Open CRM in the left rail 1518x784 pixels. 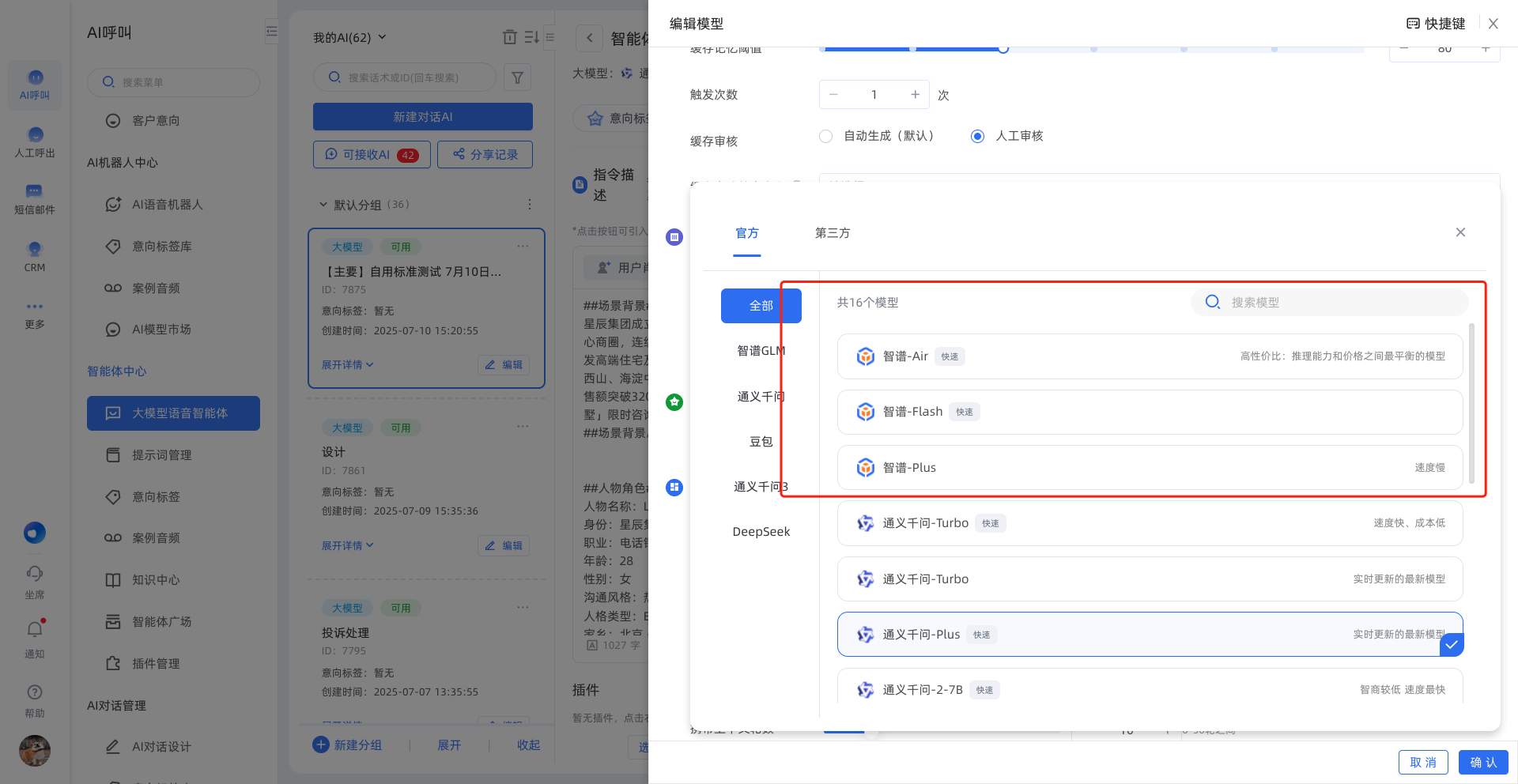pyautogui.click(x=35, y=257)
